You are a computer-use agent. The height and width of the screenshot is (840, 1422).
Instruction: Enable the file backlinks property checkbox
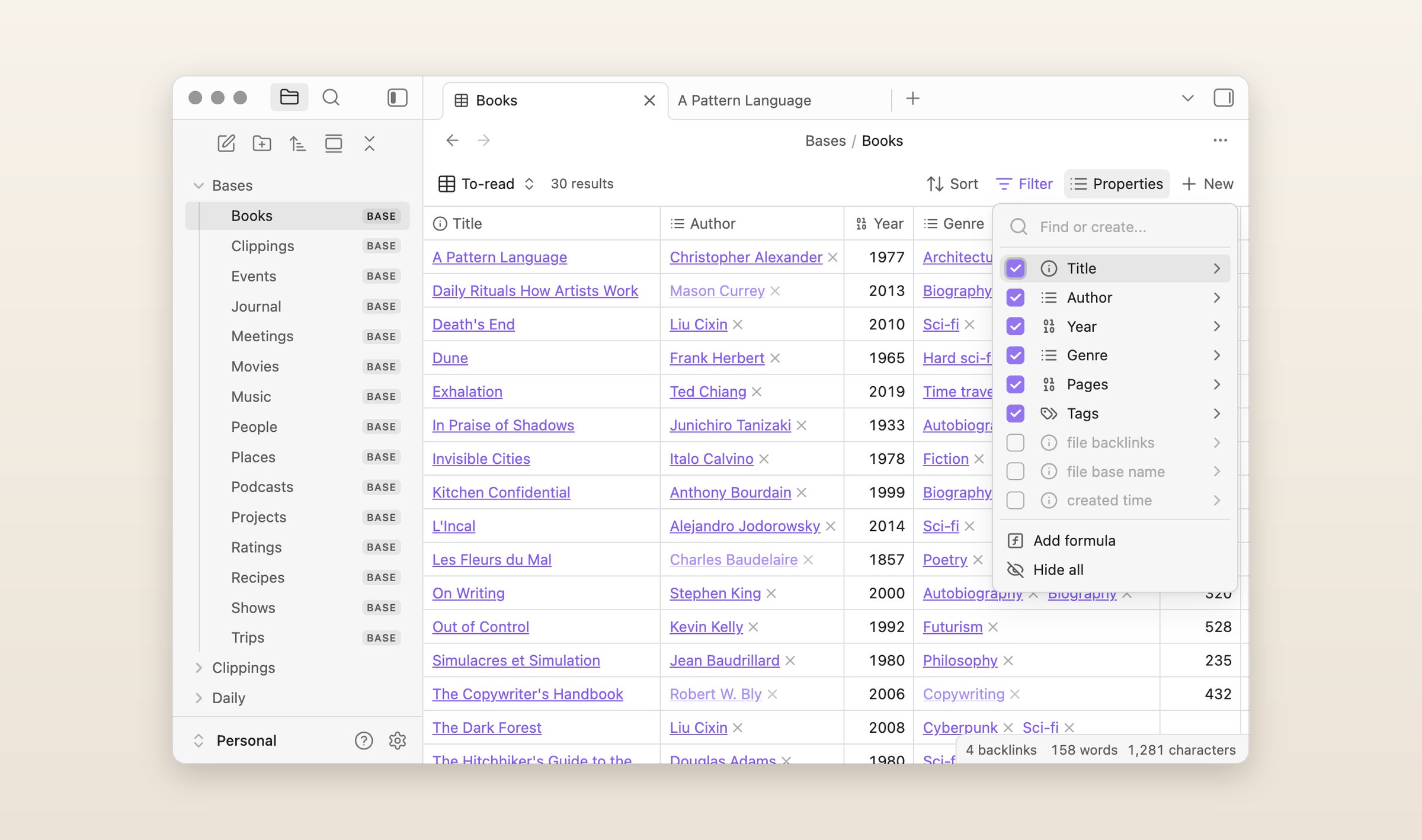point(1016,443)
